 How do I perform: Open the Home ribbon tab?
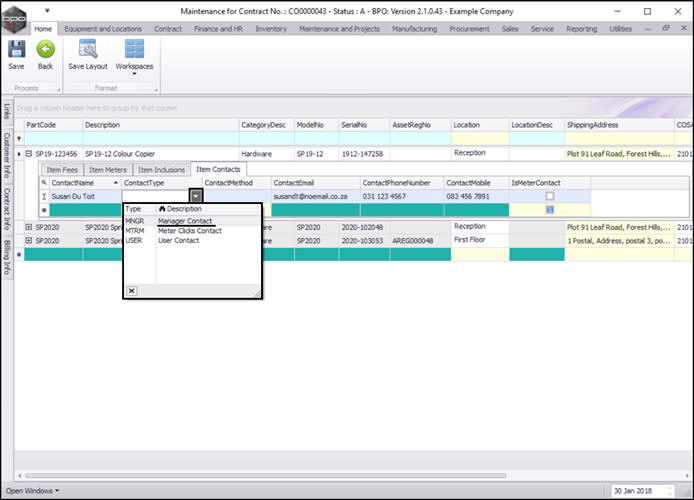pyautogui.click(x=43, y=29)
